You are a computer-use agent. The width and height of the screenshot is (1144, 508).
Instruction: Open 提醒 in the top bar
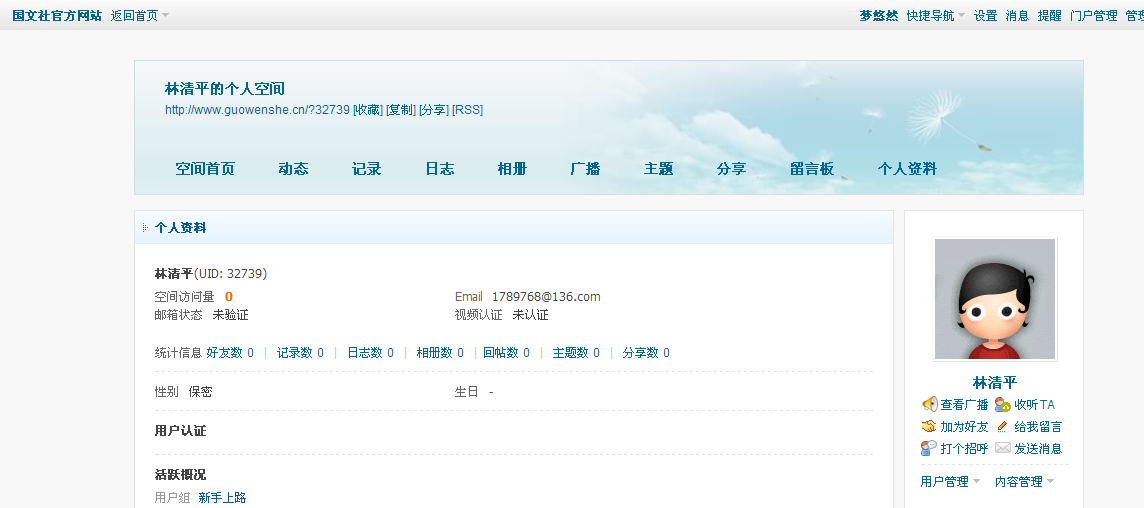click(x=1049, y=15)
